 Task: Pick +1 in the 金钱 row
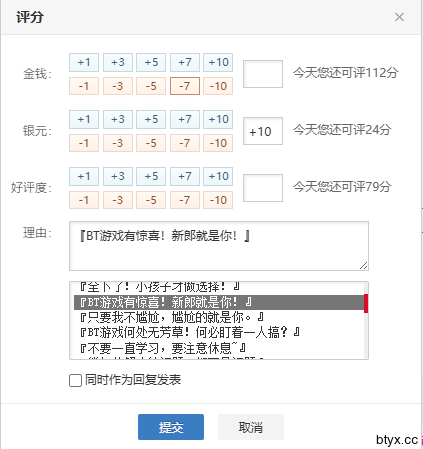84,62
